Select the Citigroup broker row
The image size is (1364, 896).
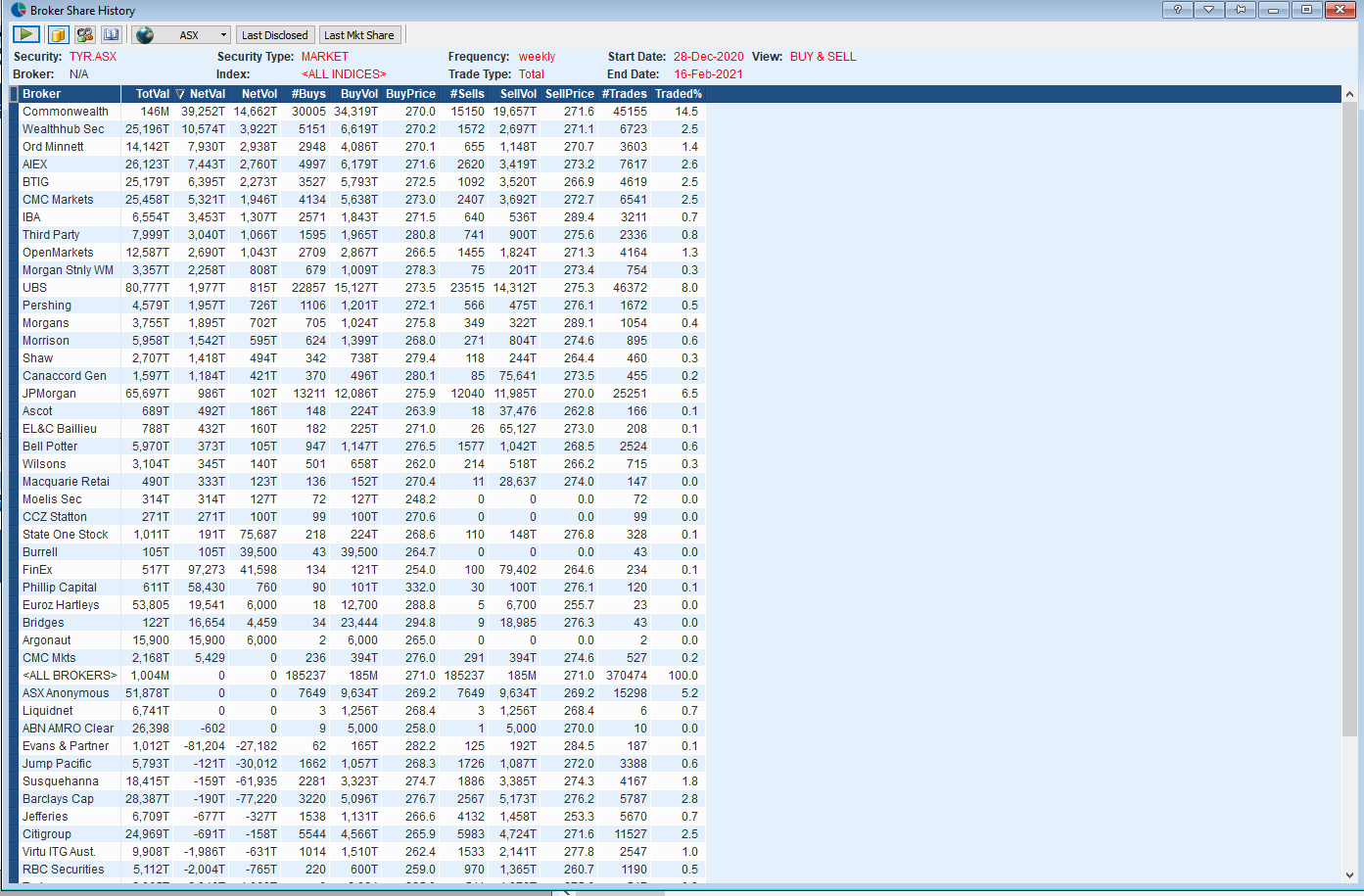tap(361, 834)
